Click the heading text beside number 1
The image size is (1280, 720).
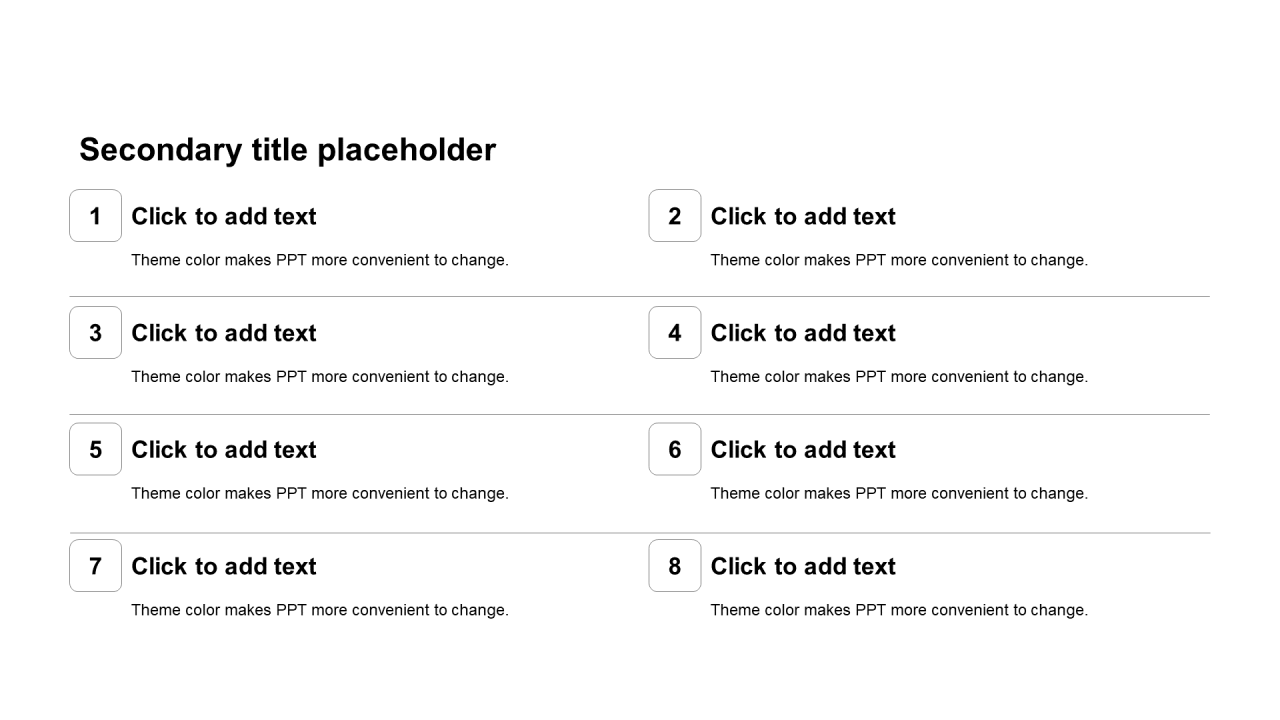click(224, 217)
